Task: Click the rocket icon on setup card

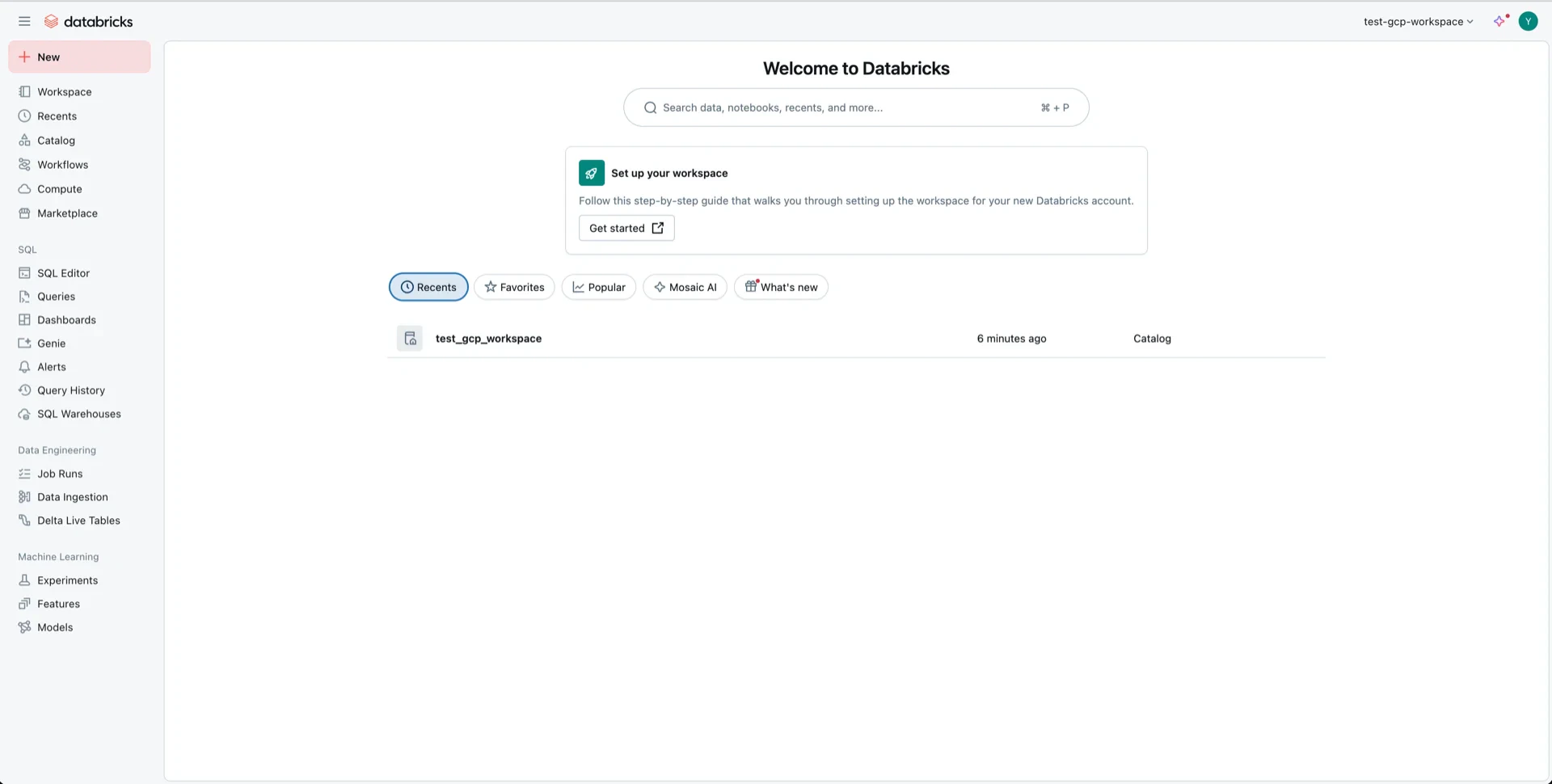Action: click(x=592, y=173)
